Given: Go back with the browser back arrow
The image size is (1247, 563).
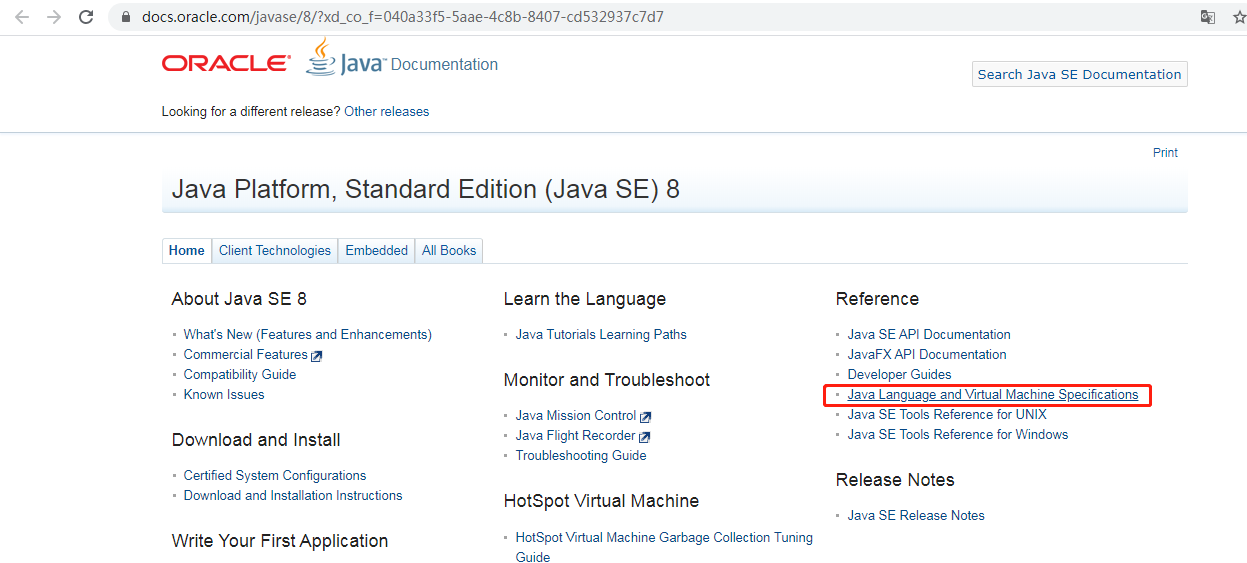Looking at the screenshot, I should click(x=22, y=17).
